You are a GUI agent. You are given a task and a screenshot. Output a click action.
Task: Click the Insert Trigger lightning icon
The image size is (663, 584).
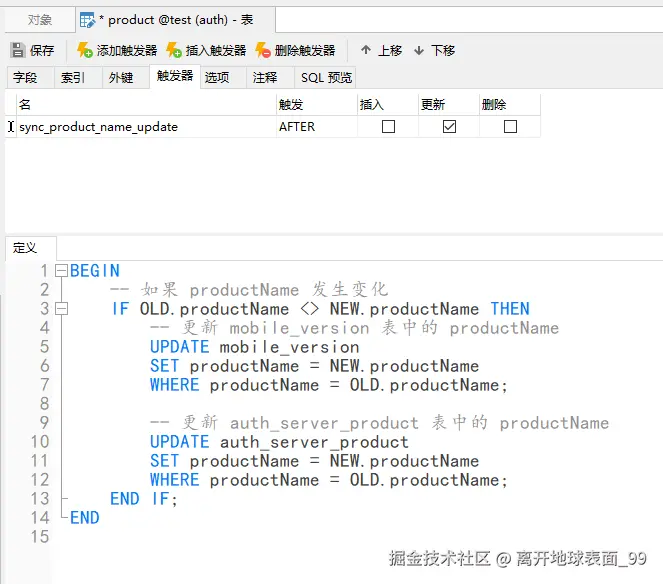click(x=173, y=50)
